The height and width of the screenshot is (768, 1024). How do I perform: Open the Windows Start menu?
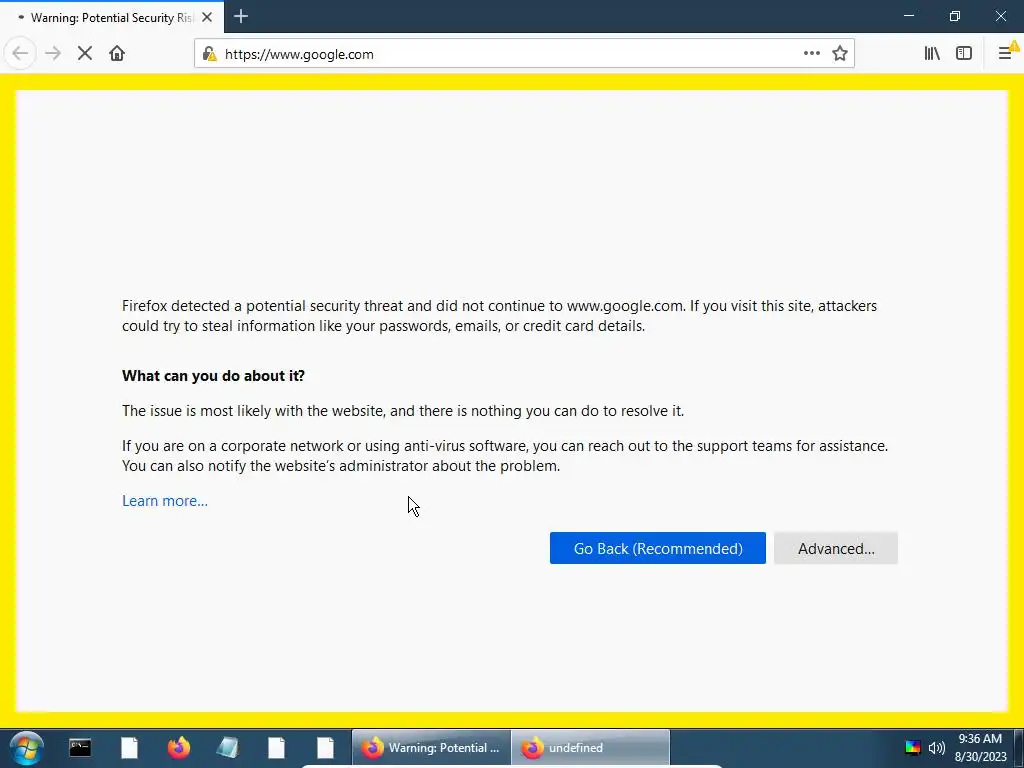pos(27,748)
